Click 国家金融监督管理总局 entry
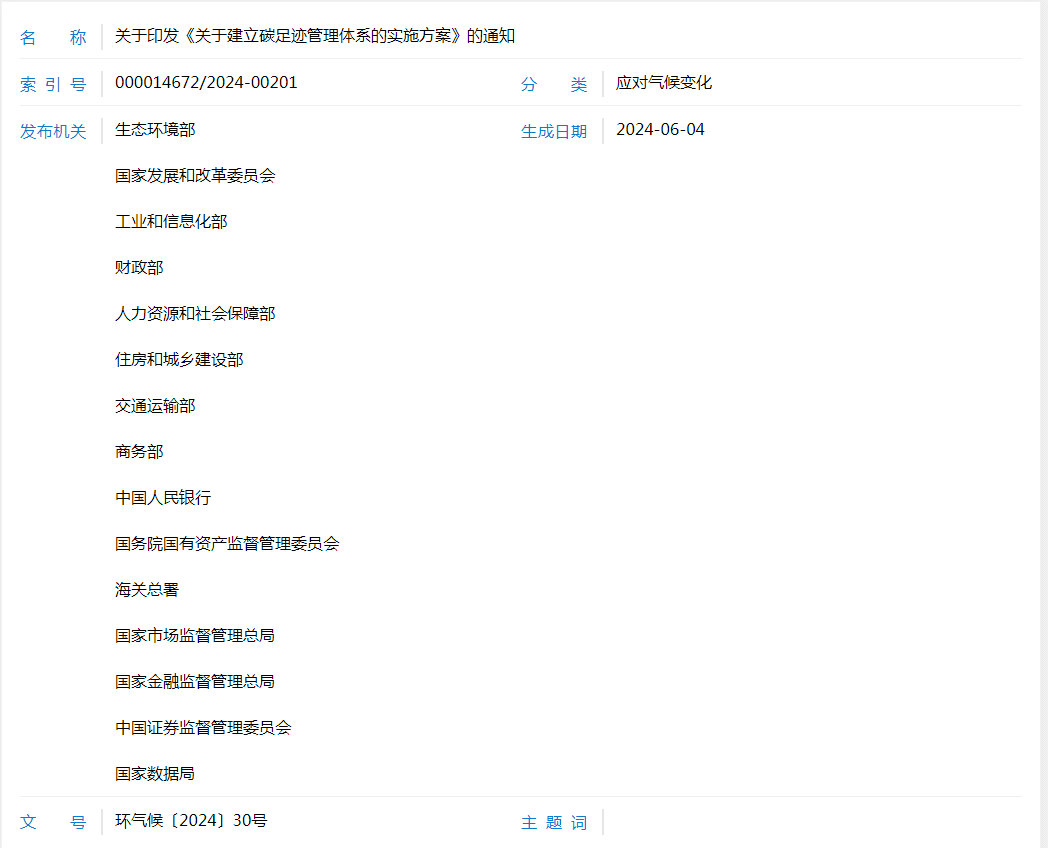The image size is (1048, 848). pos(195,682)
